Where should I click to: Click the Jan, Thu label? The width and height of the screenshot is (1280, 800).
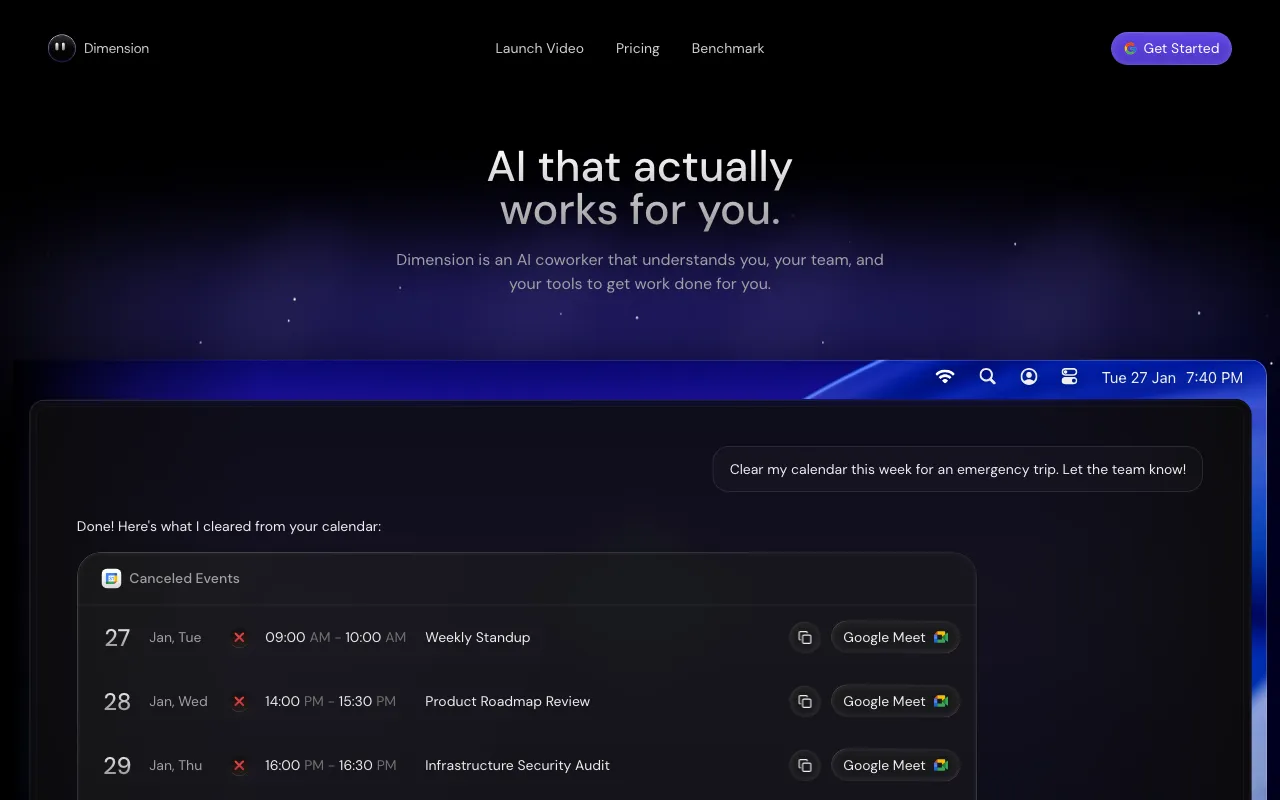(175, 765)
